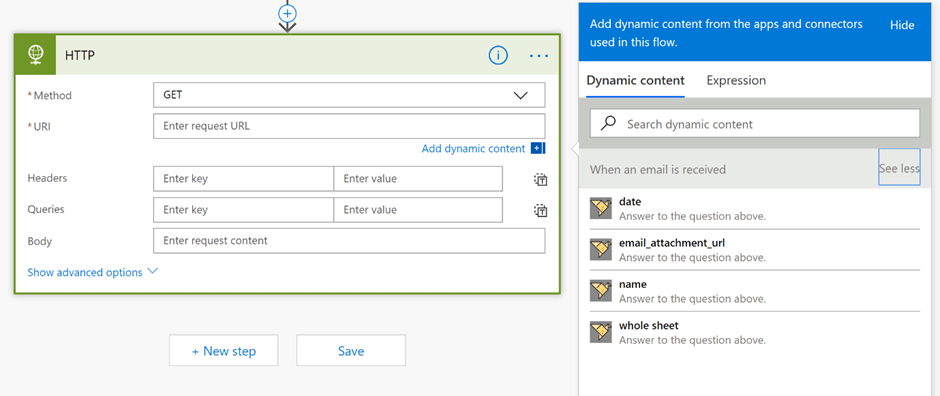This screenshot has height=396, width=940.
Task: Click the dynamic content plus icon
Action: click(538, 149)
